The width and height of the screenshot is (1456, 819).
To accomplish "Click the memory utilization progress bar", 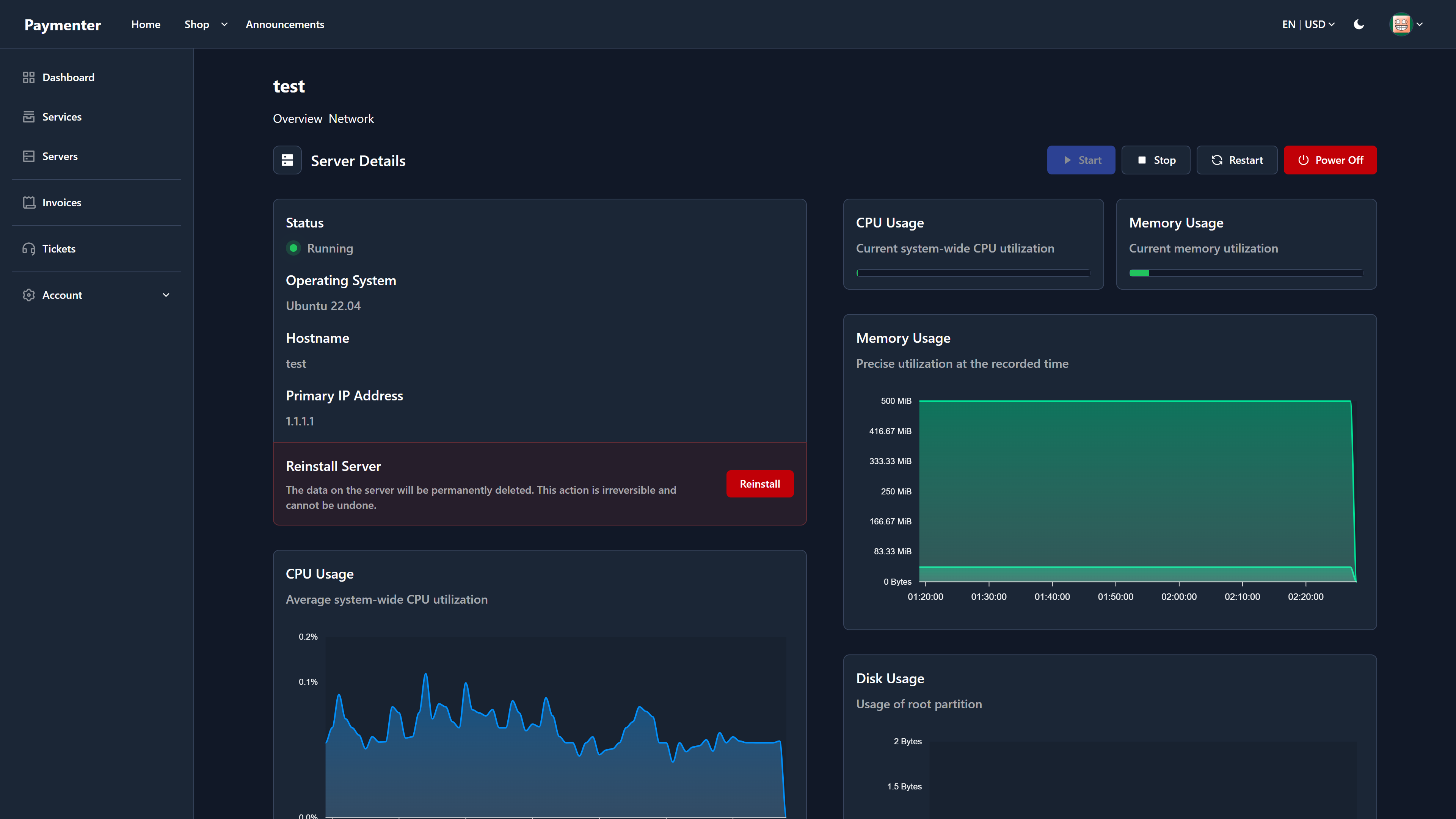I will tap(1246, 273).
